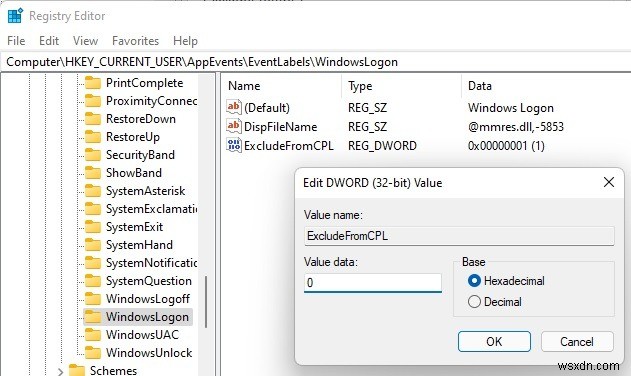Image resolution: width=631 pixels, height=376 pixels.
Task: Click the registry path address bar
Action: pyautogui.click(x=316, y=62)
